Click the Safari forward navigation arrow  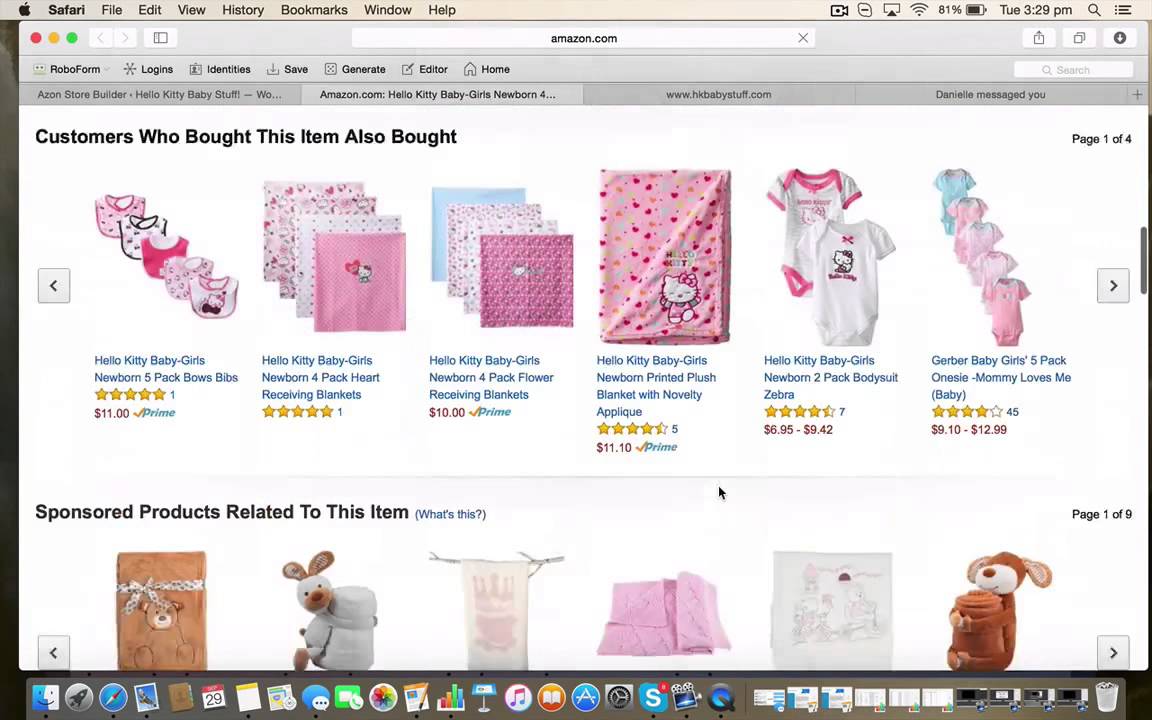pos(125,38)
